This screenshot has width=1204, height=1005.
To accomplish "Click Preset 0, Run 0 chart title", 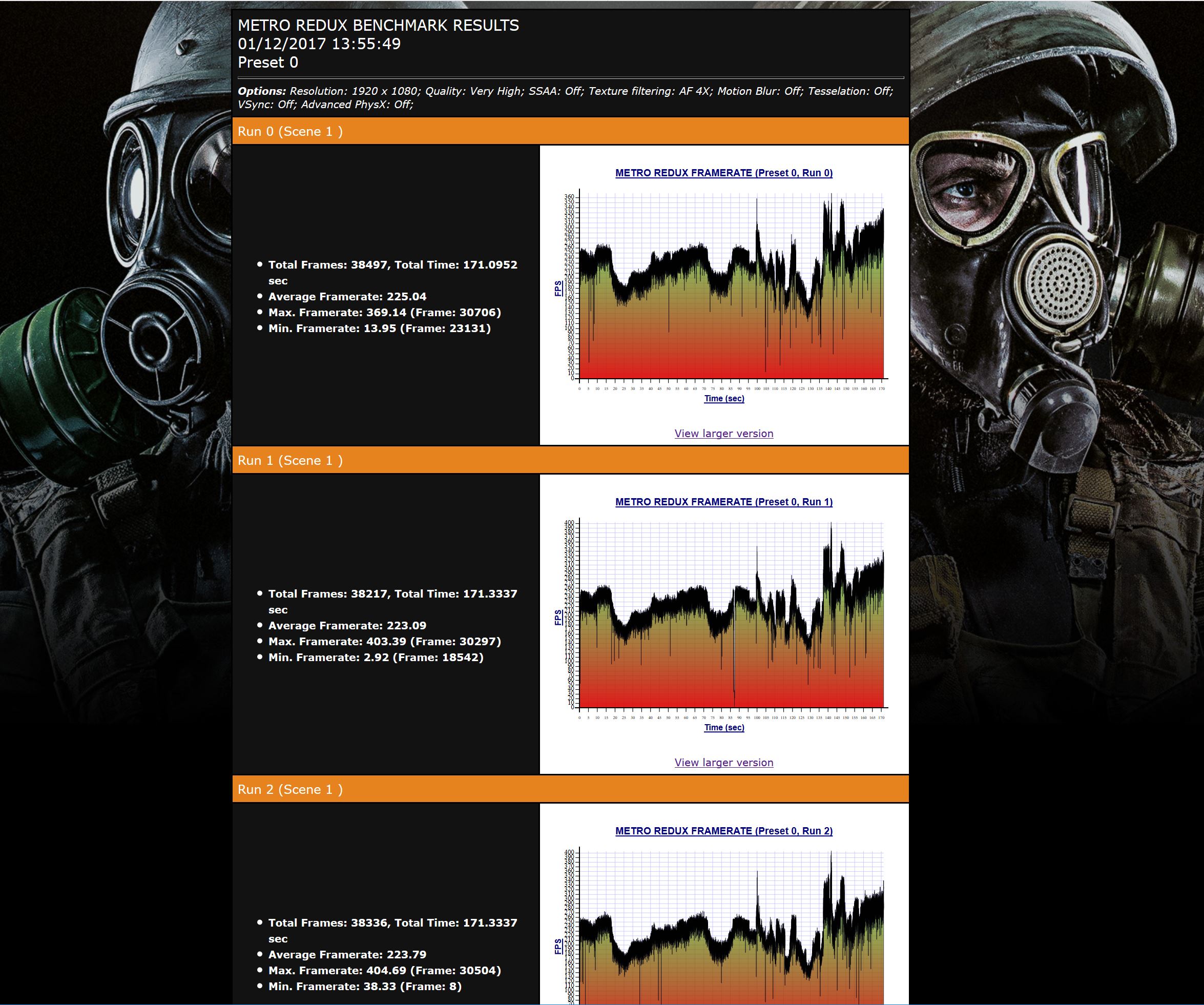I will (723, 173).
